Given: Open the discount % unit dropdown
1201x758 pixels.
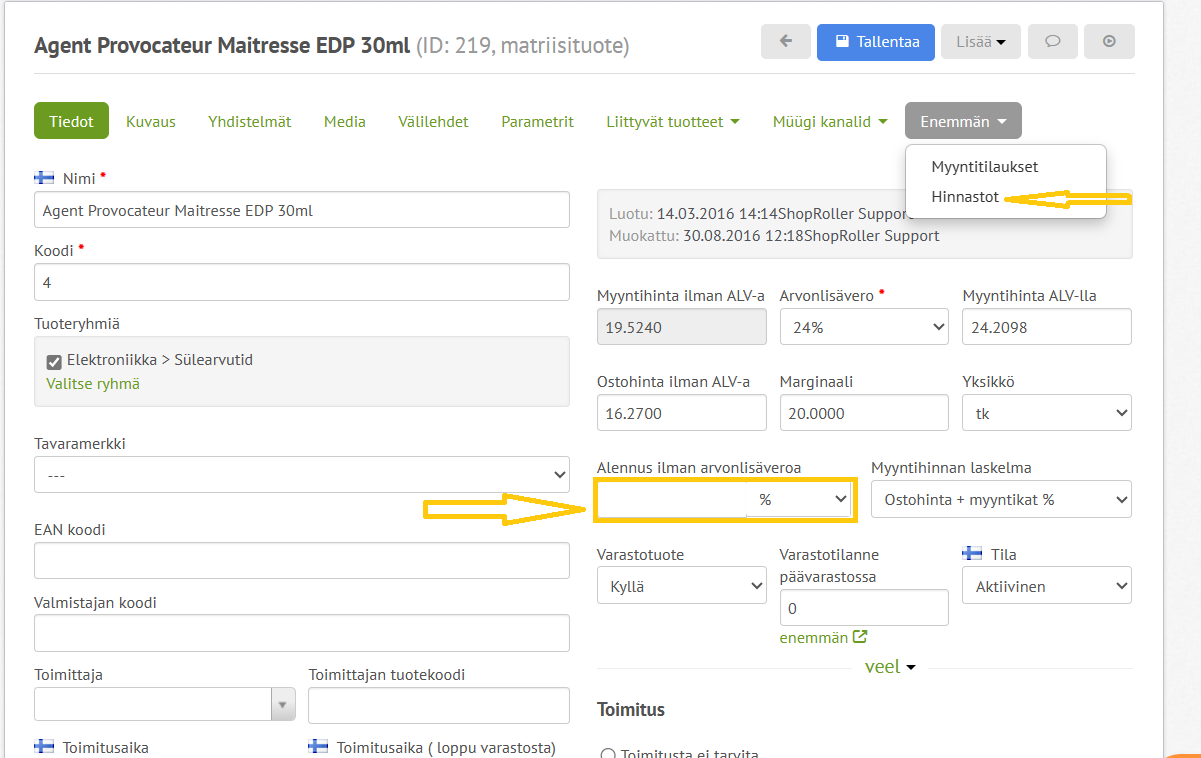Looking at the screenshot, I should tap(798, 499).
